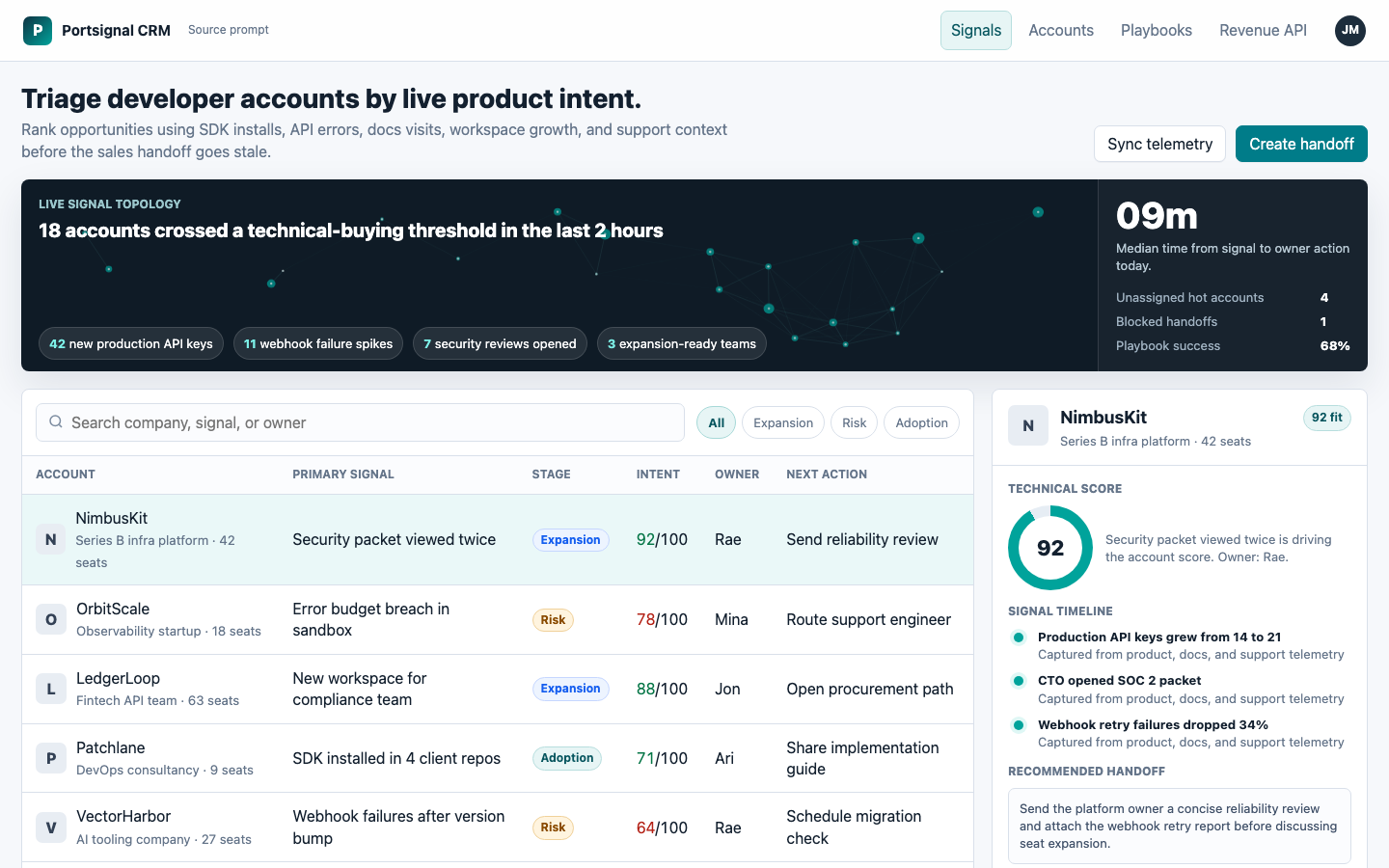Click the Adoption badge in Patchlane row

tap(567, 758)
